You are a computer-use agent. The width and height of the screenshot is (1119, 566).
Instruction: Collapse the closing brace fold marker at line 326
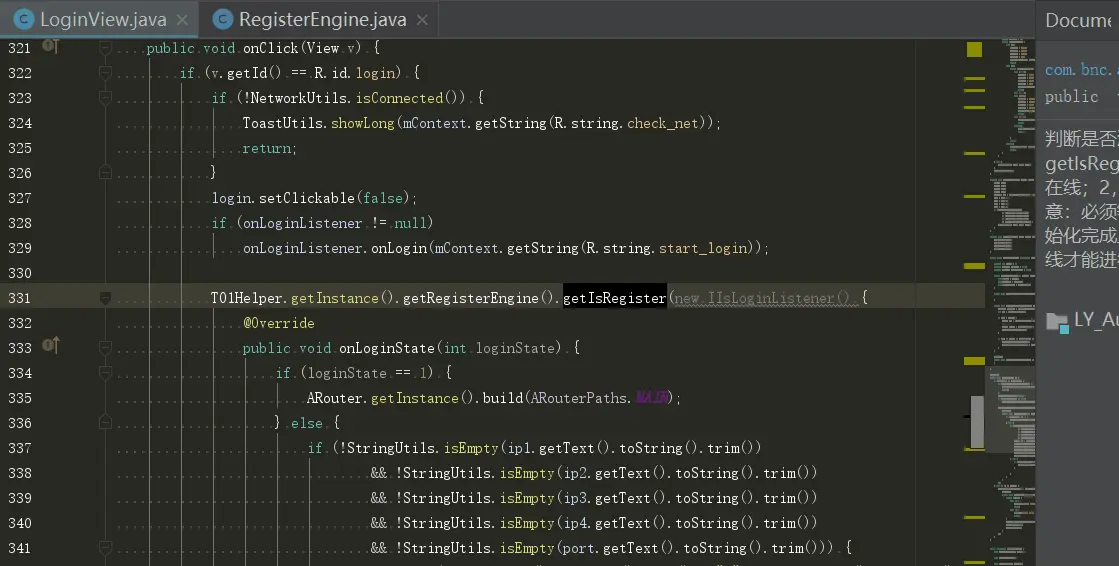[105, 173]
